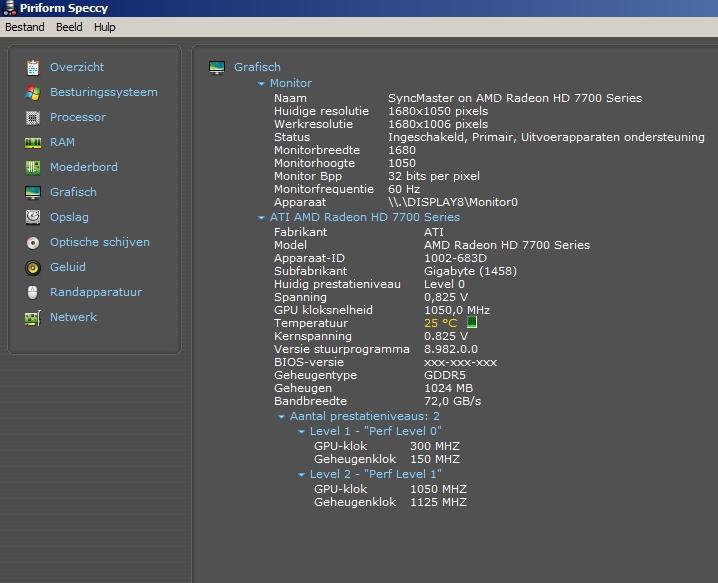
Task: Click the Opslag hard drive icon
Action: pos(33,217)
